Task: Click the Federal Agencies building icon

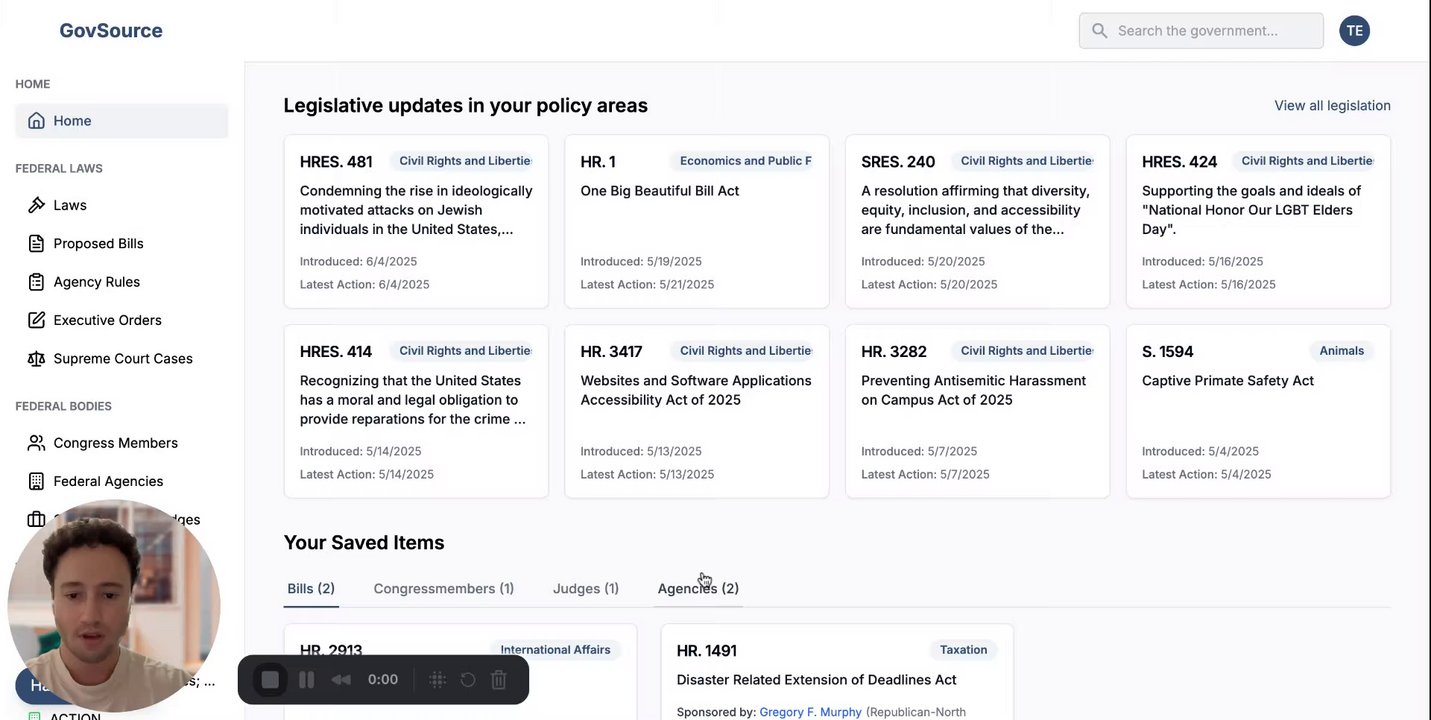Action: pos(37,482)
